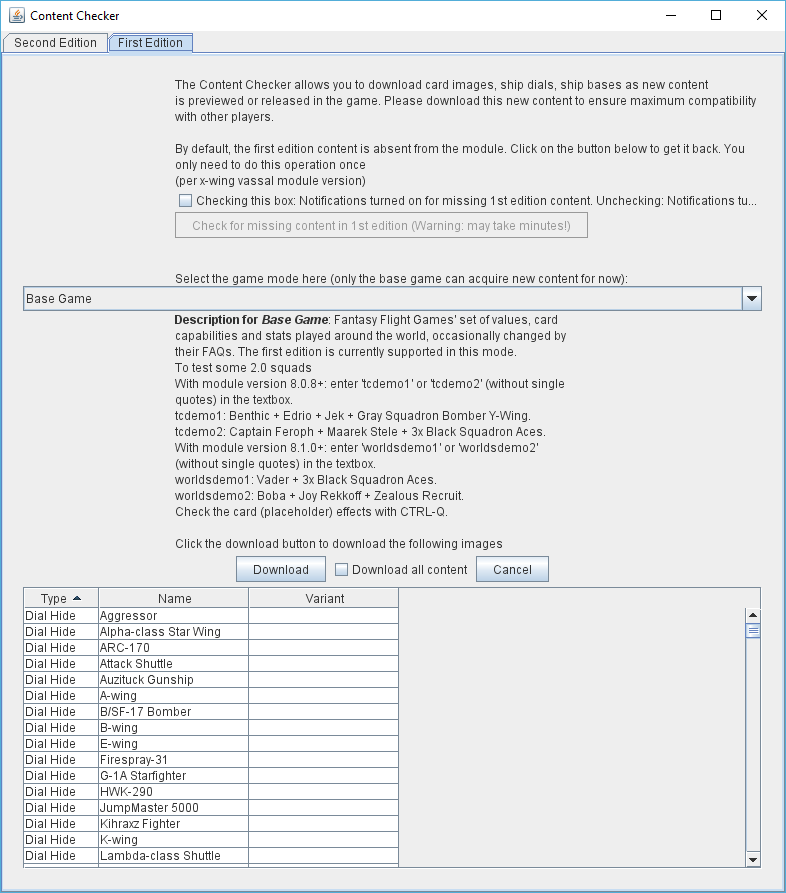Sort table by Name column header
786x893 pixels.
coord(174,598)
